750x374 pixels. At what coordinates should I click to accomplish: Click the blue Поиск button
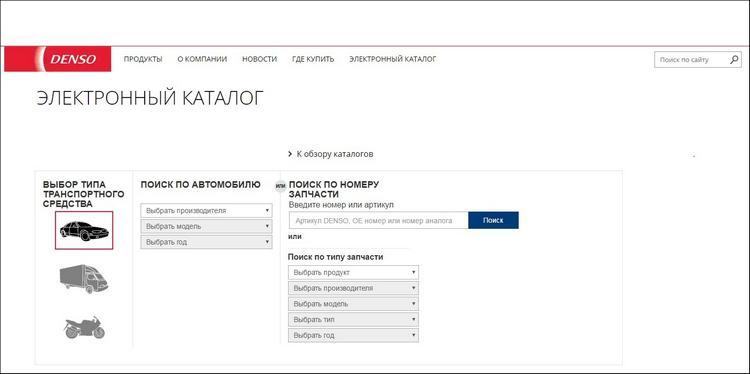tap(493, 220)
